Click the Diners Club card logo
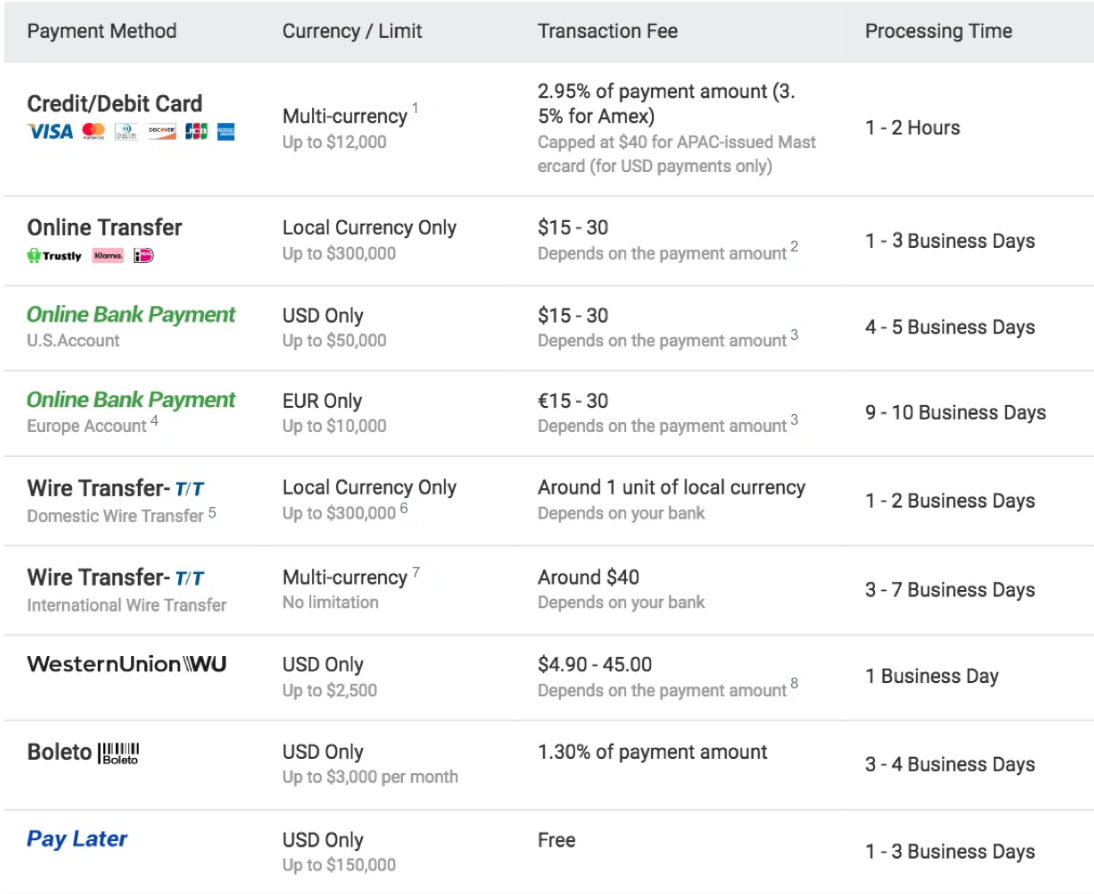This screenshot has width=1094, height=894. pyautogui.click(x=126, y=131)
